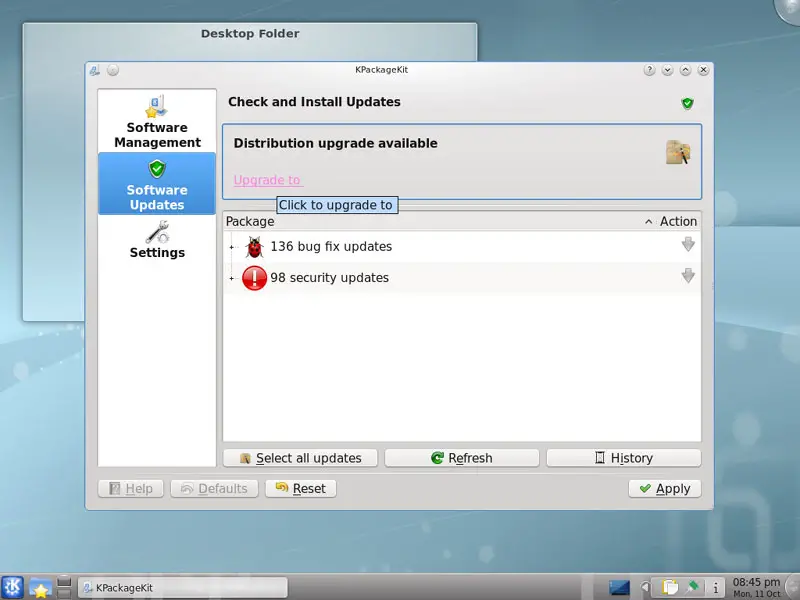This screenshot has width=800, height=600.
Task: Click the info 'i' tray icon
Action: [x=715, y=588]
